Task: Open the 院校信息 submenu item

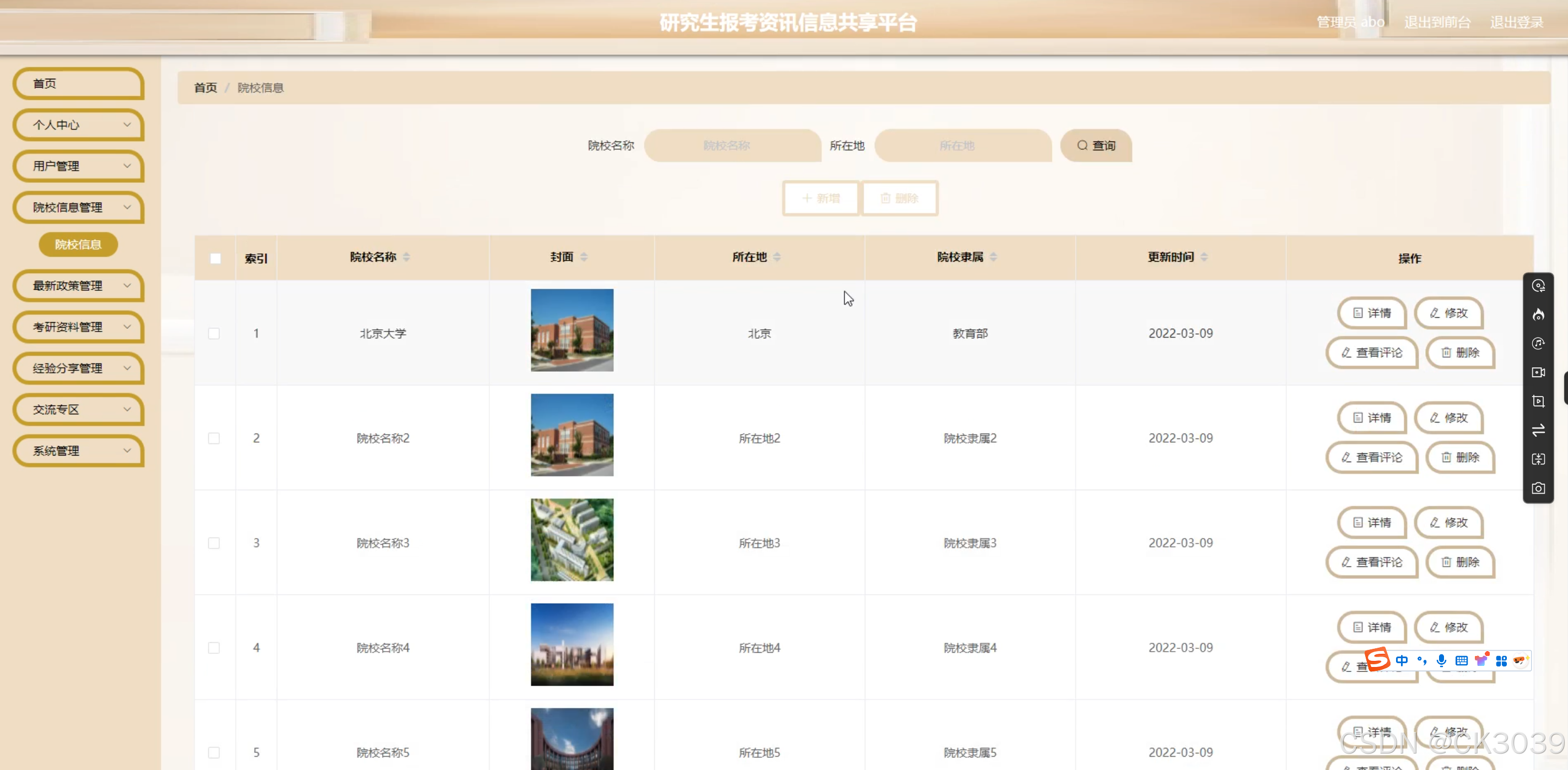Action: [78, 245]
